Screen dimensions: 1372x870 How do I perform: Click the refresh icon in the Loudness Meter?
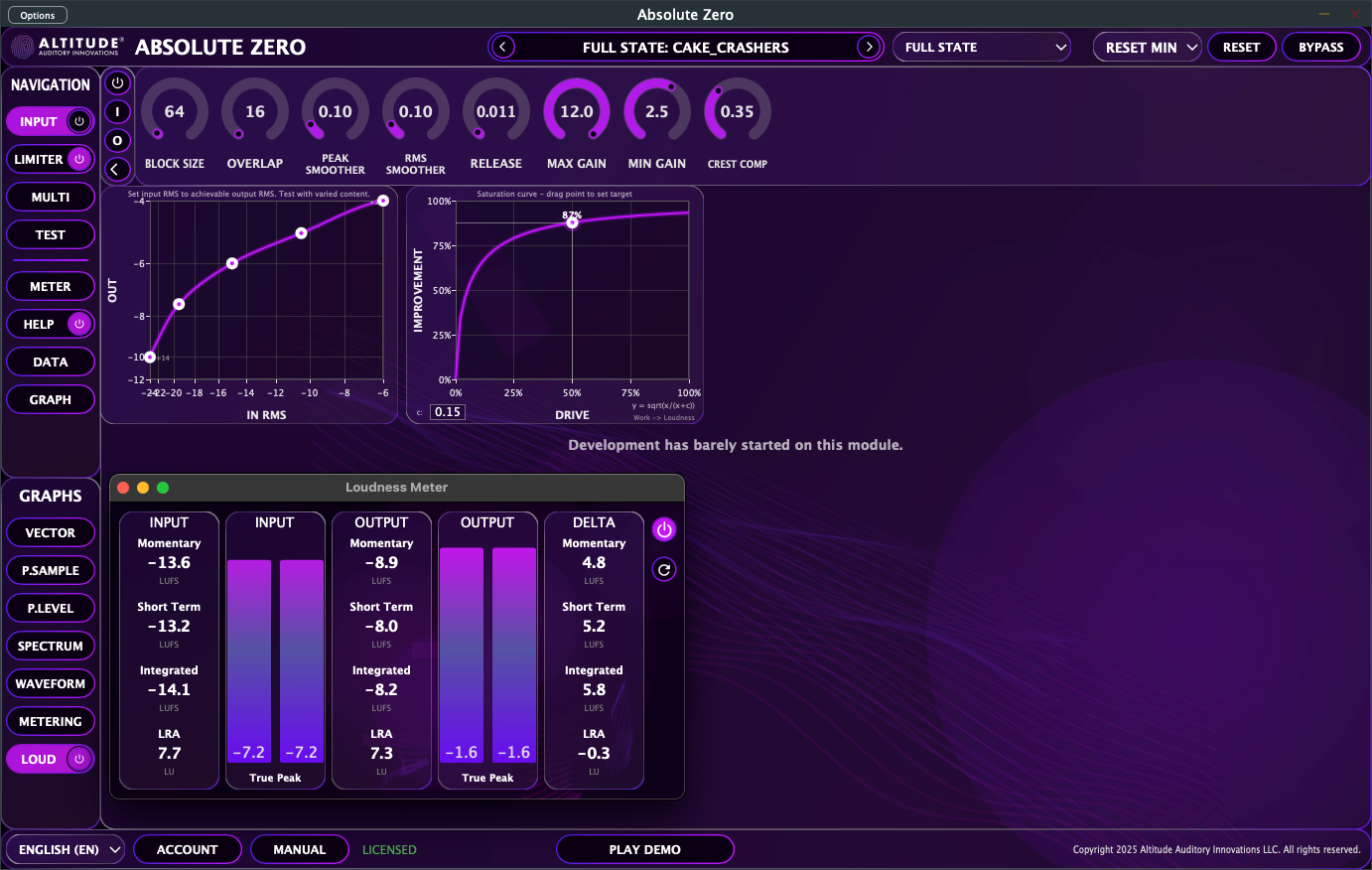[663, 569]
